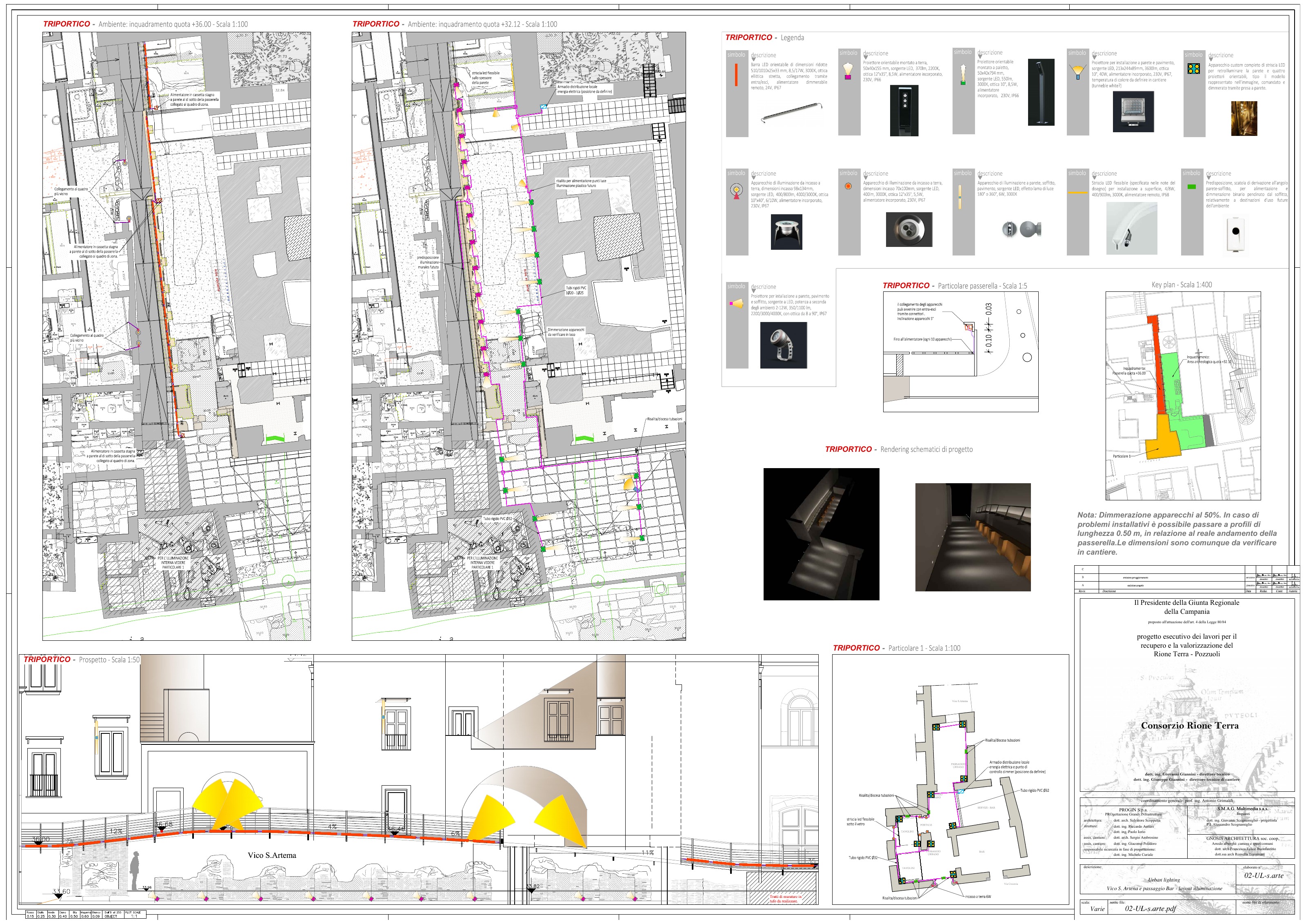Click the 'Magenta 0.60' pen weight cell

click(85, 914)
